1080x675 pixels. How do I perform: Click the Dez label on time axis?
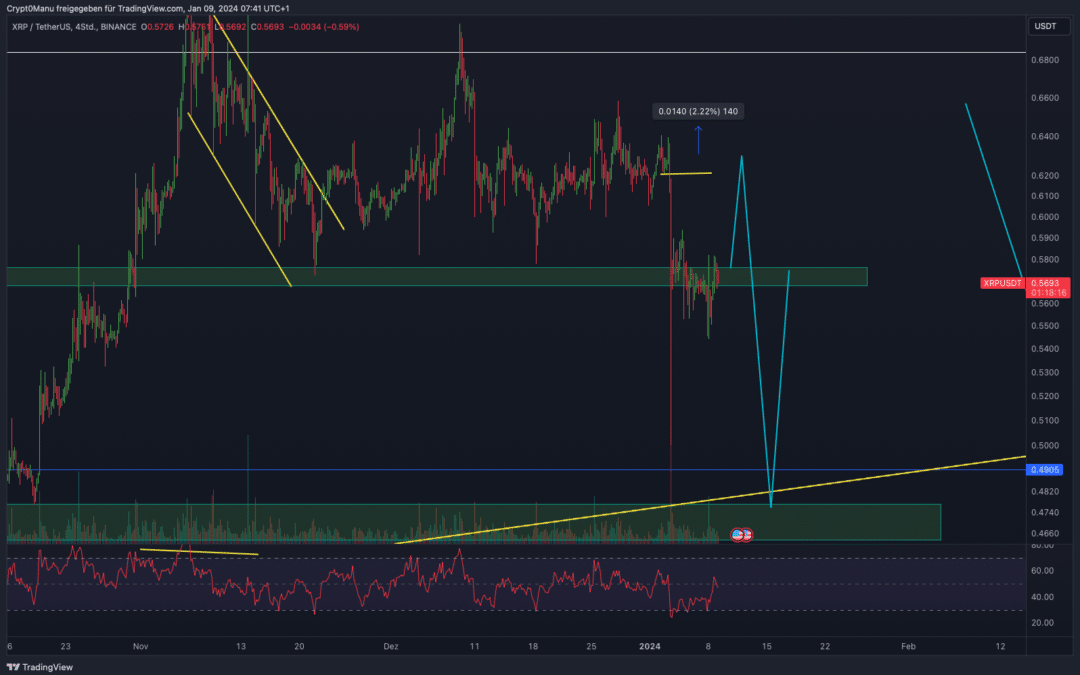coord(391,646)
